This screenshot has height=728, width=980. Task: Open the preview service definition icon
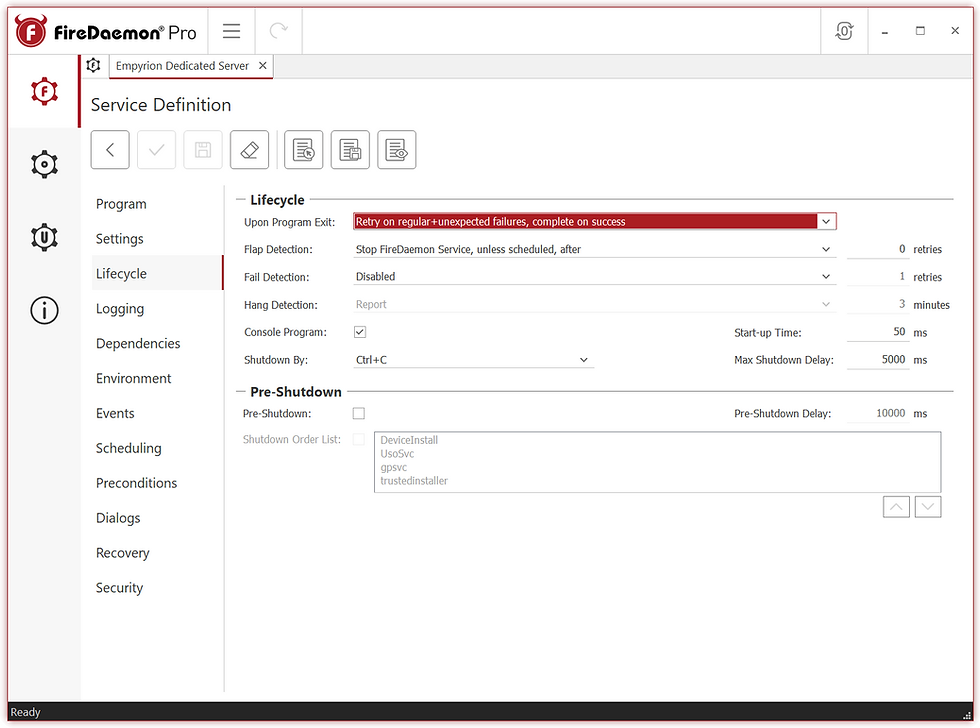point(397,149)
